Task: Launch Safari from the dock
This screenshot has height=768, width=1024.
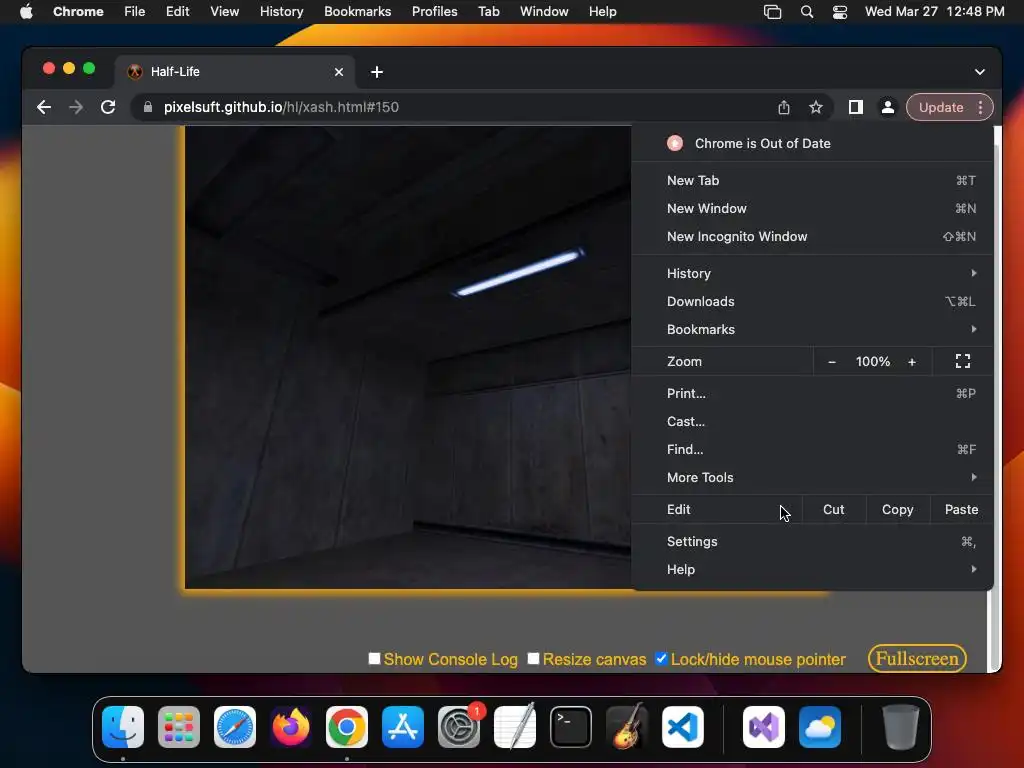Action: 235,727
